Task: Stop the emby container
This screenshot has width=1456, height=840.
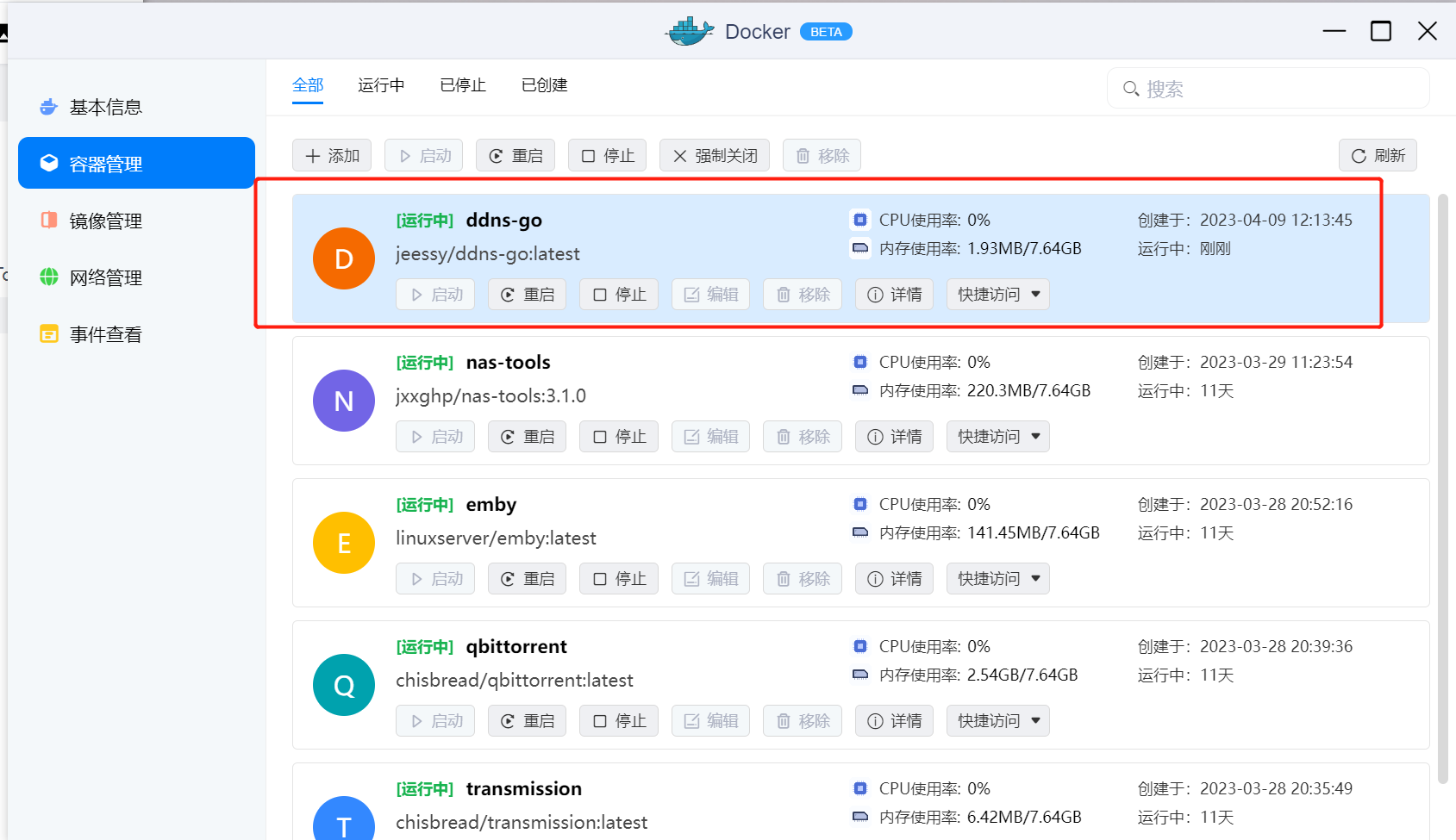Action: click(619, 579)
